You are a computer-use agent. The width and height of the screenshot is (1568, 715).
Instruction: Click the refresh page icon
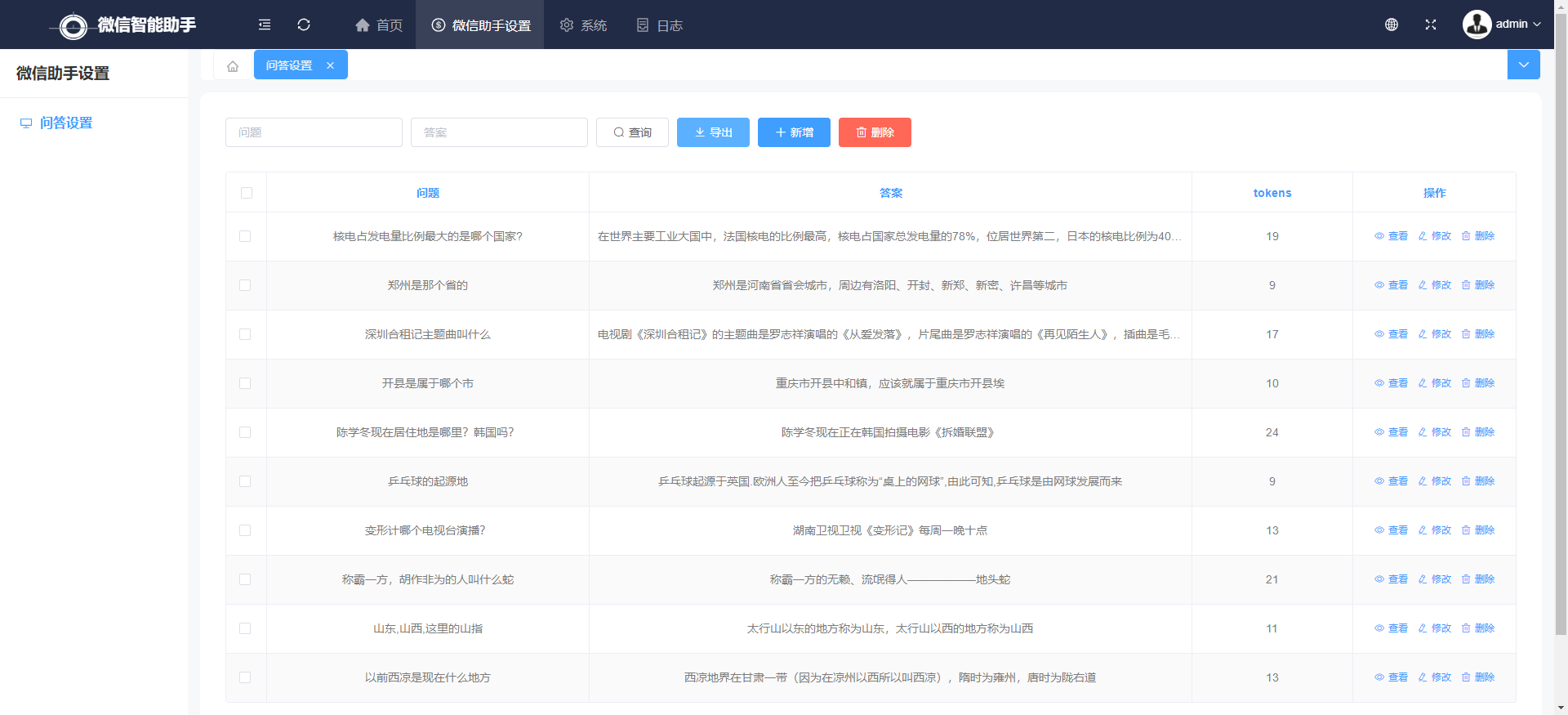pyautogui.click(x=304, y=25)
